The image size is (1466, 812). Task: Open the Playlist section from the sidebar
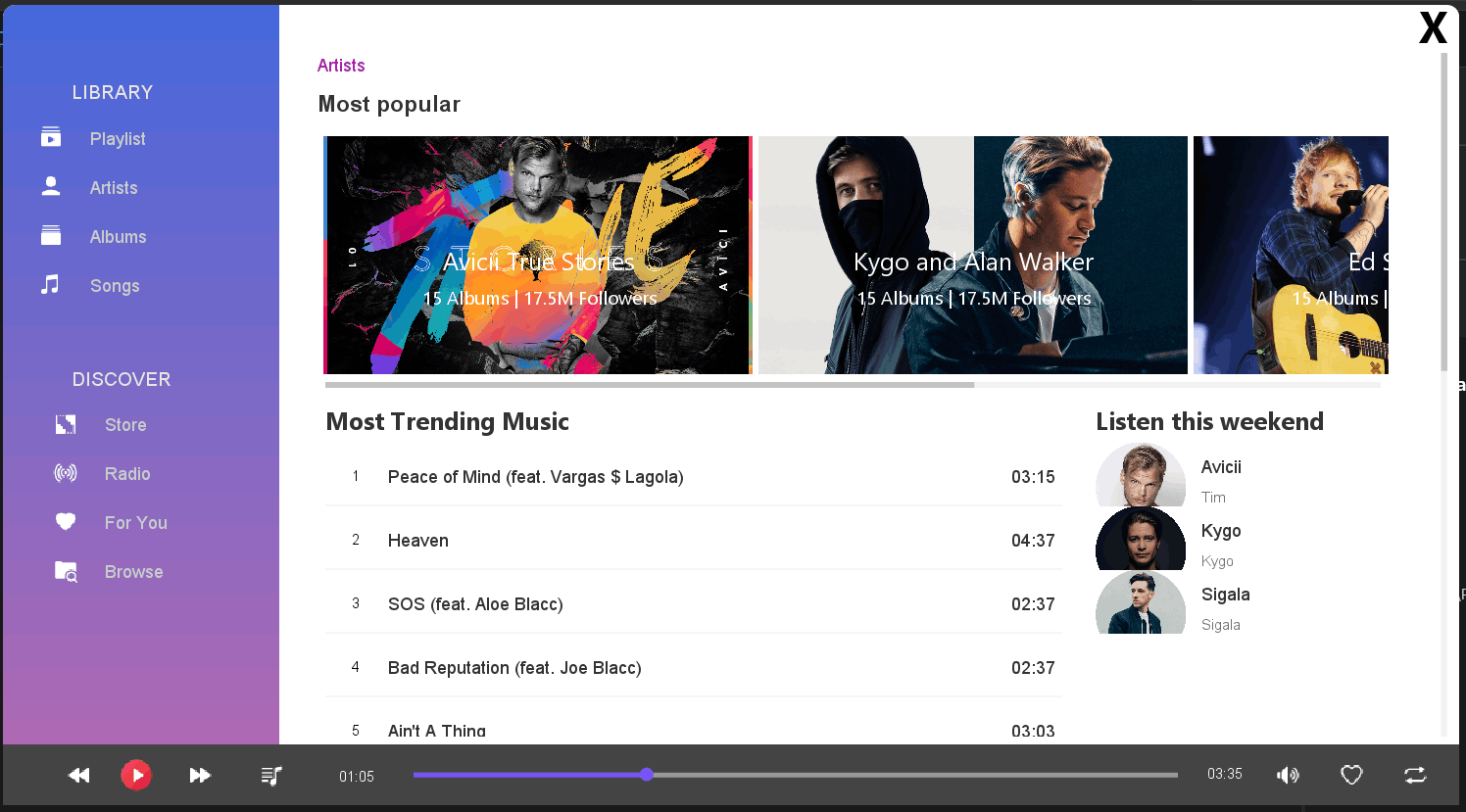pyautogui.click(x=51, y=138)
